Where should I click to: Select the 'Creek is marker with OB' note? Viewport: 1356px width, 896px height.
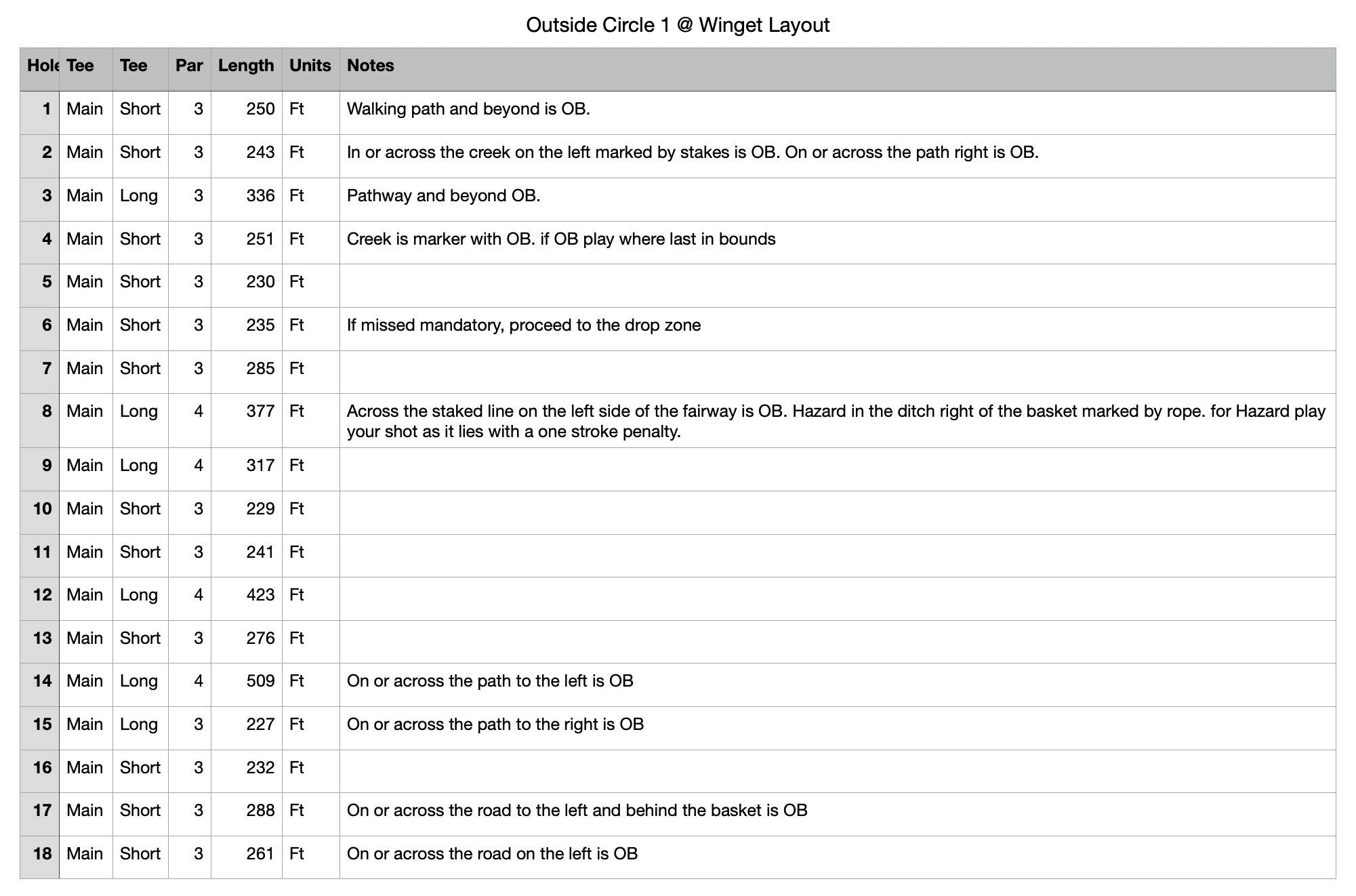(560, 239)
